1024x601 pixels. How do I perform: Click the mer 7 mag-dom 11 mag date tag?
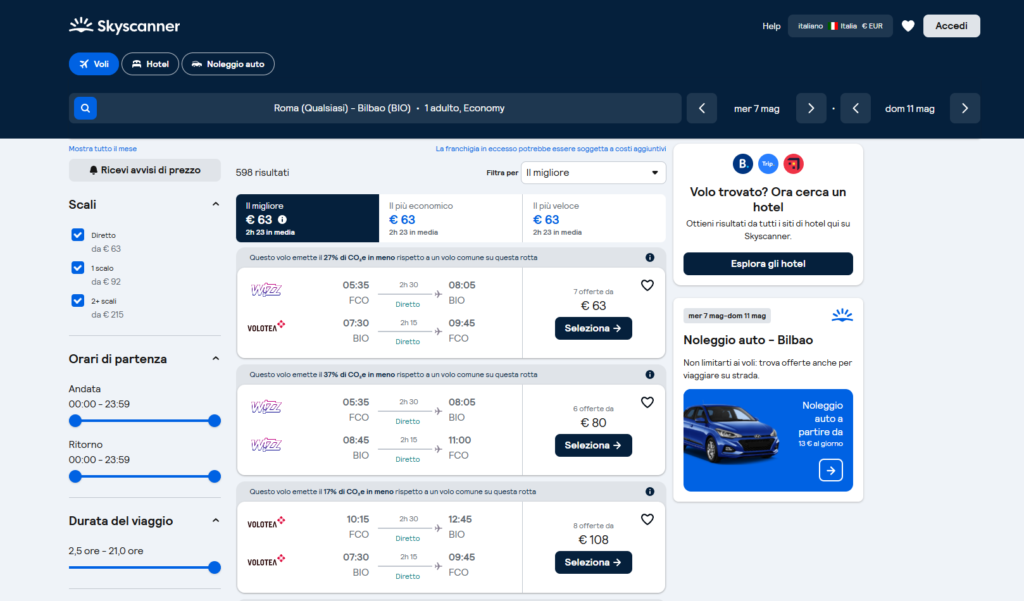pyautogui.click(x=727, y=316)
